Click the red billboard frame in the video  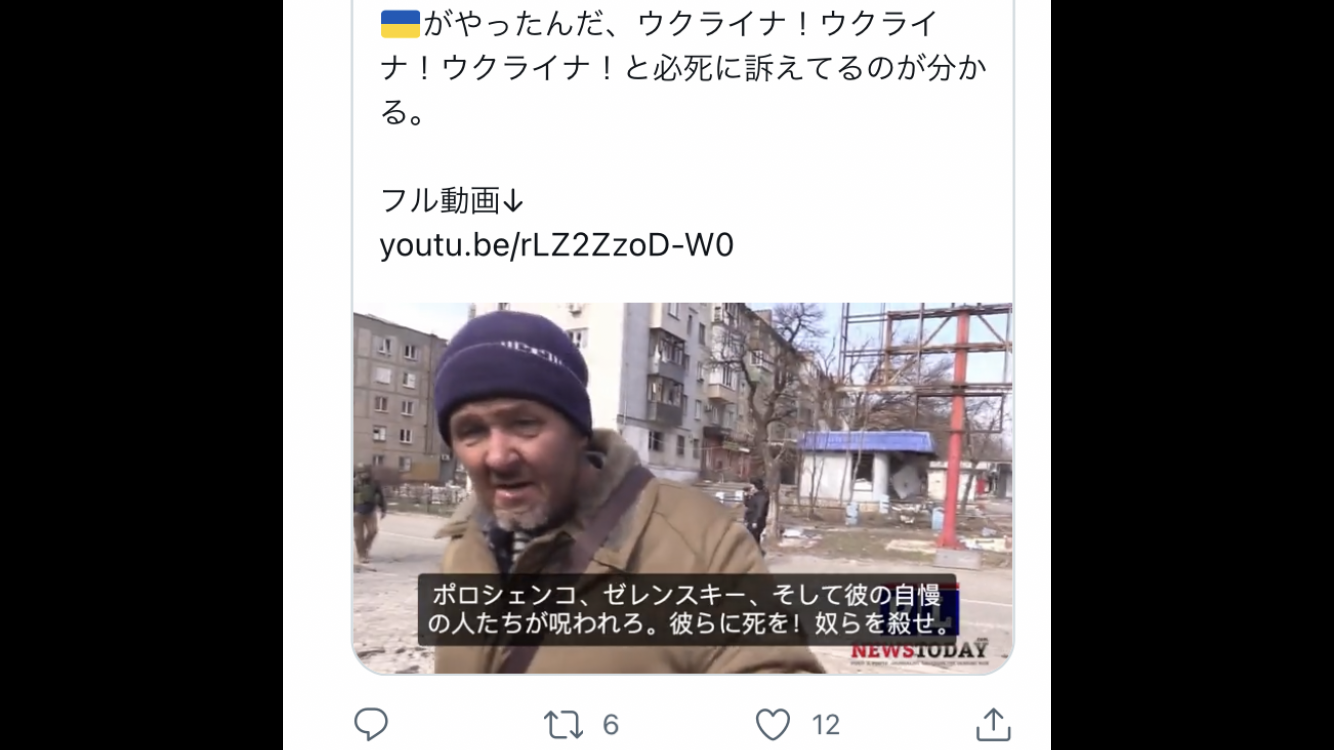(925, 400)
